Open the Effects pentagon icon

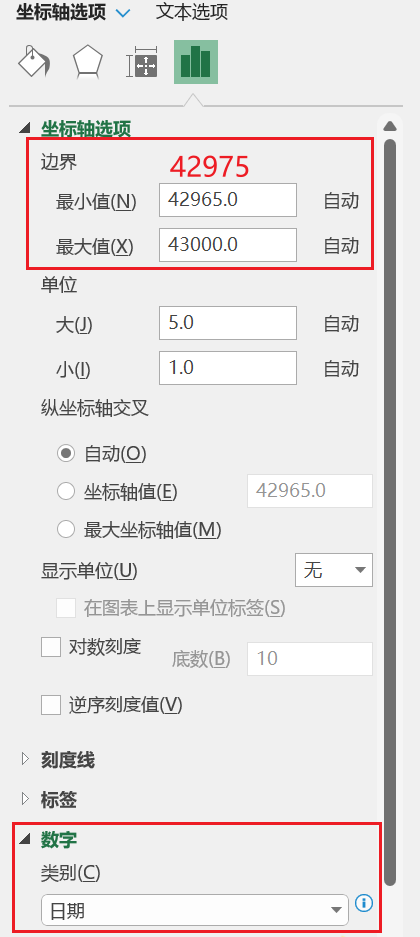point(88,62)
